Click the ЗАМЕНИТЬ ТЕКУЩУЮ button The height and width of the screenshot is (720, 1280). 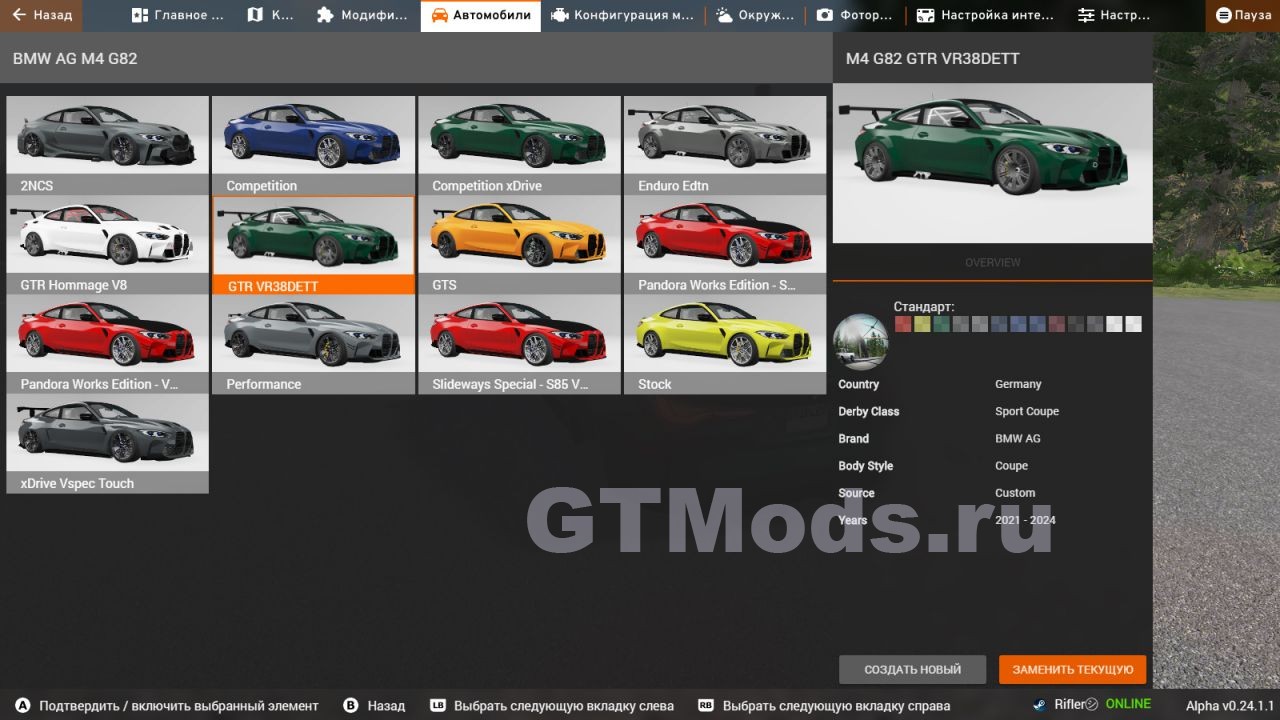tap(1073, 670)
